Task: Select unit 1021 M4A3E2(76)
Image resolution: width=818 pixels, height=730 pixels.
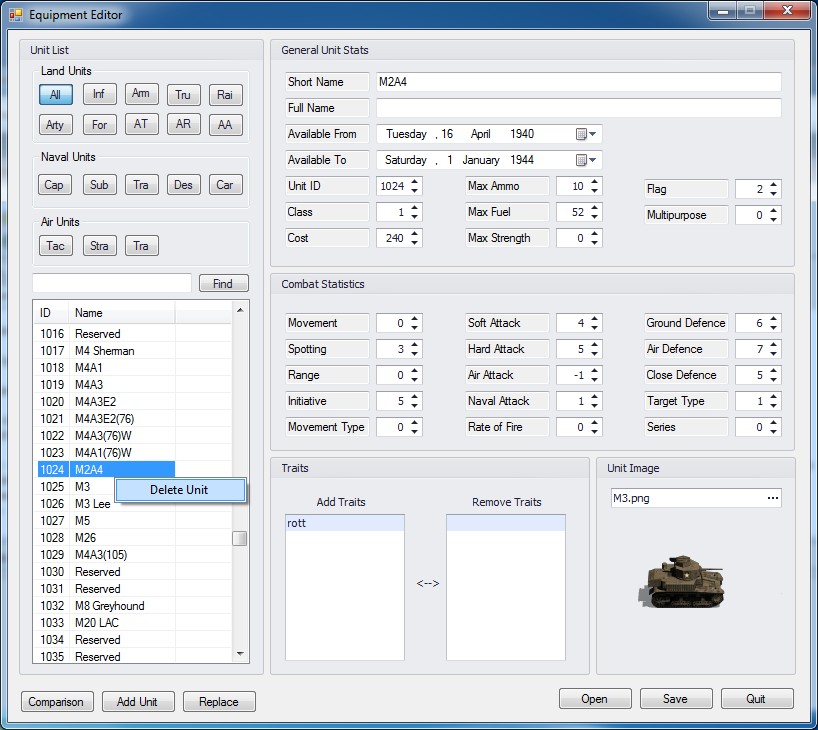Action: click(x=106, y=418)
